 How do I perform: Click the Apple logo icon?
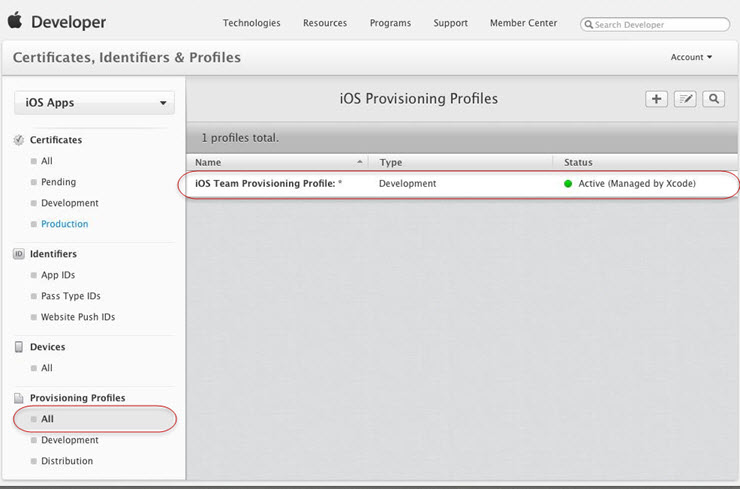pos(14,21)
